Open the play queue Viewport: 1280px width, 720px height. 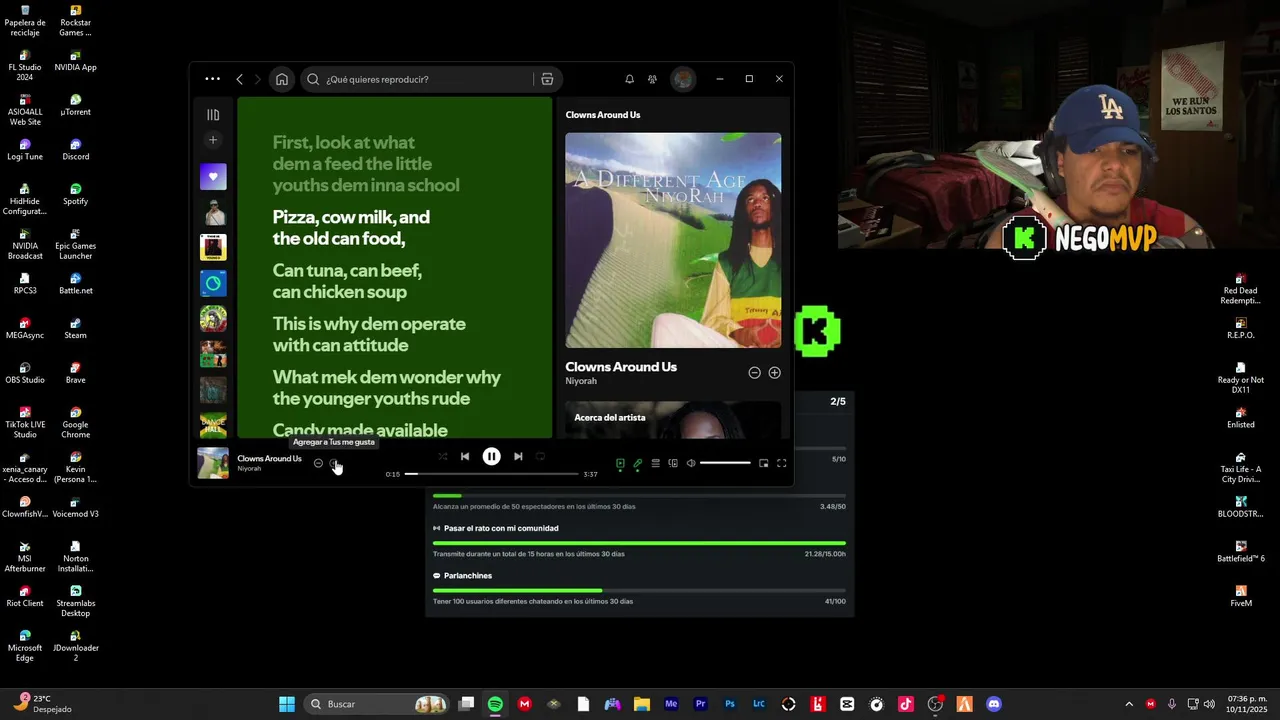pyautogui.click(x=655, y=463)
